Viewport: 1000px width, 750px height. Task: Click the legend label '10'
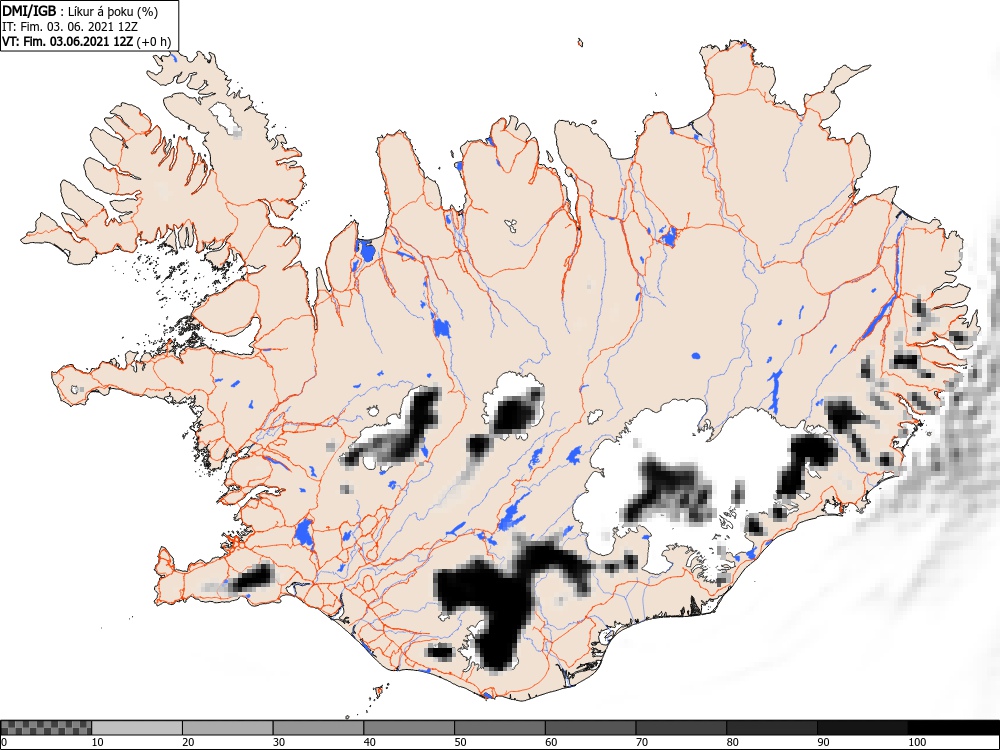98,742
